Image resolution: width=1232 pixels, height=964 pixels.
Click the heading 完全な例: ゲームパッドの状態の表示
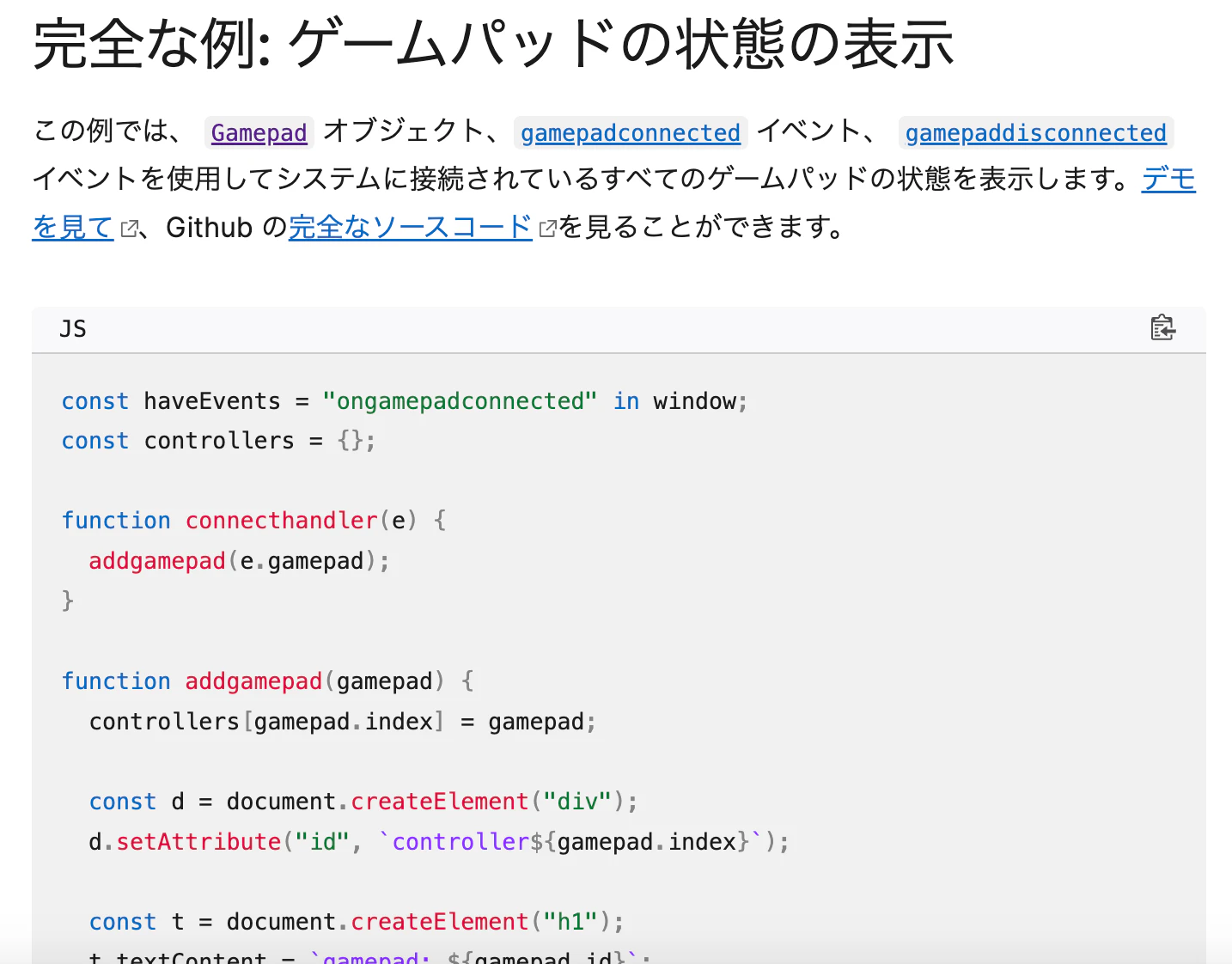[493, 45]
